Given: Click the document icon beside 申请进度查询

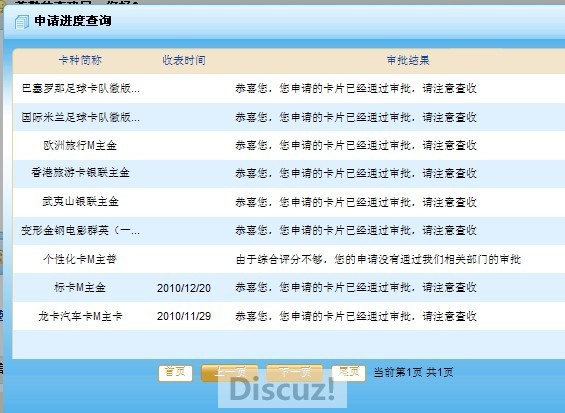Looking at the screenshot, I should click(x=22, y=22).
